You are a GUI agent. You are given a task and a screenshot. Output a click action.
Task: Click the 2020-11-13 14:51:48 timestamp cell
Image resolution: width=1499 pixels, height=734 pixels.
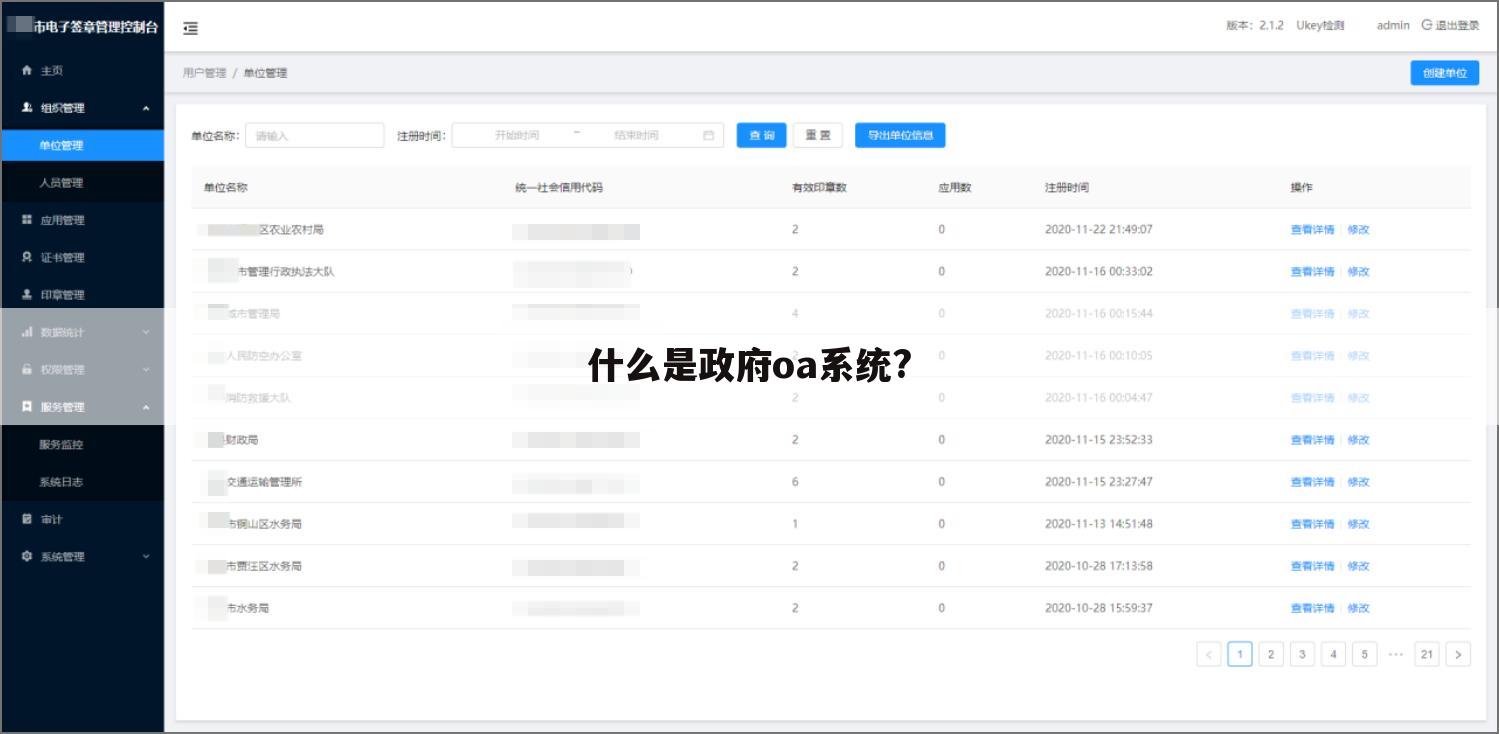pyautogui.click(x=1099, y=524)
